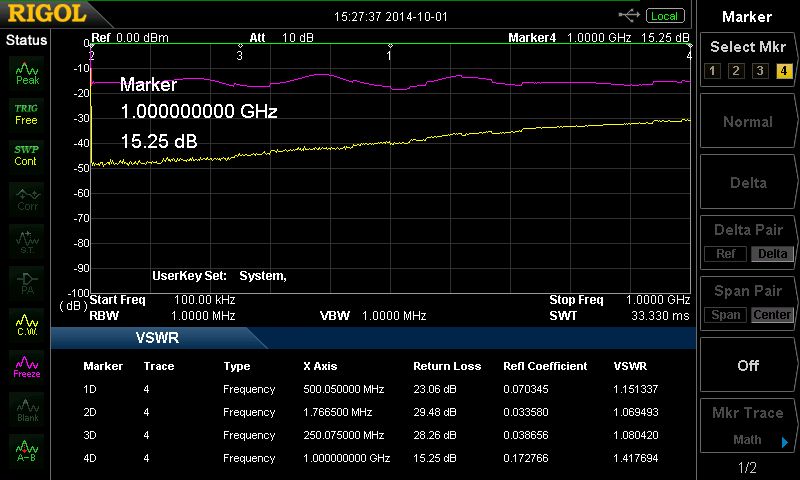The width and height of the screenshot is (800, 480).
Task: Choose the Delta marker softkey
Action: (748, 183)
